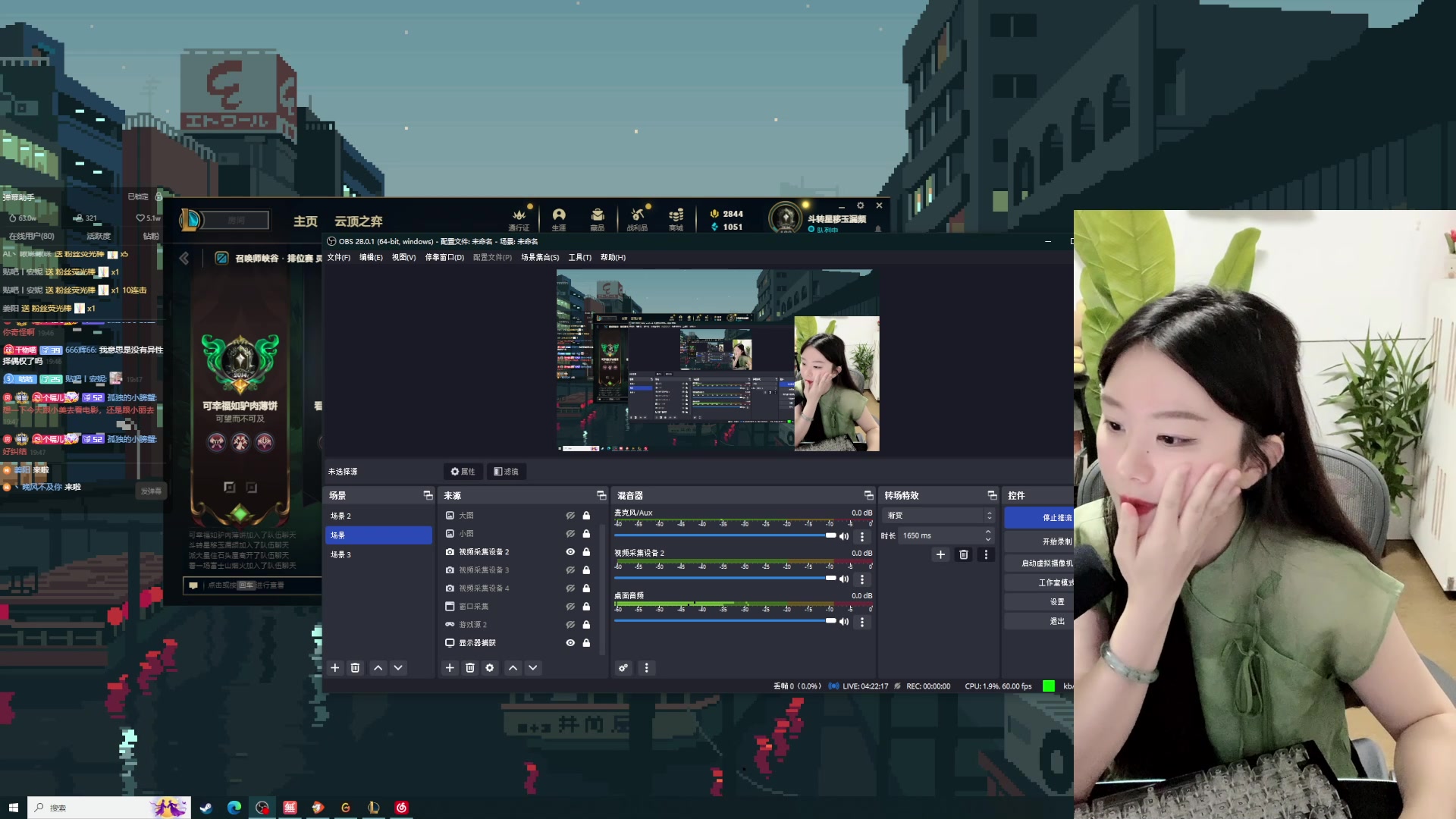Screen dimensions: 1456x819
Task: Delete the selected scene with the trash icon
Action: tap(355, 667)
